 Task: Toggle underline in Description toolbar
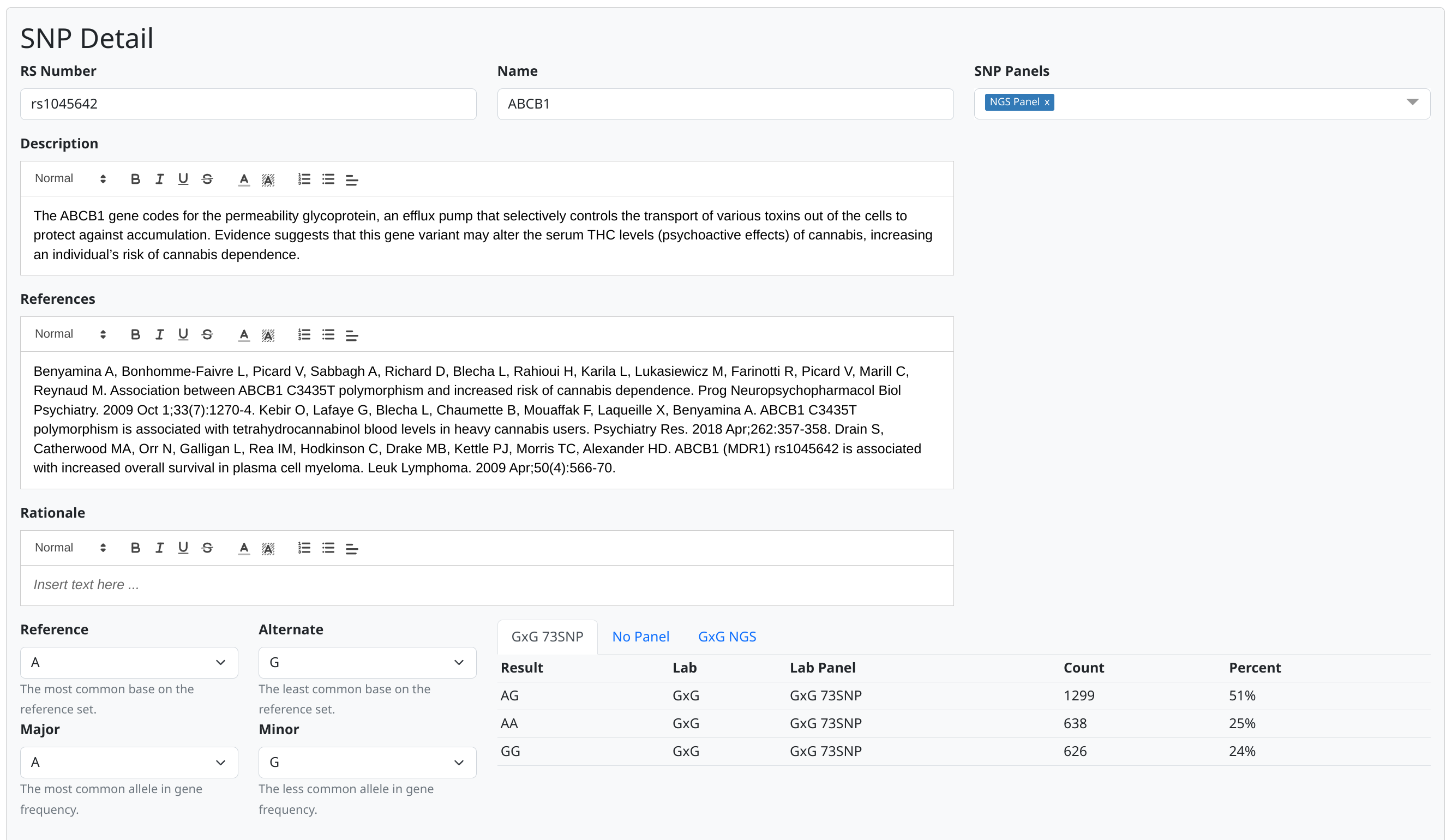click(x=183, y=179)
